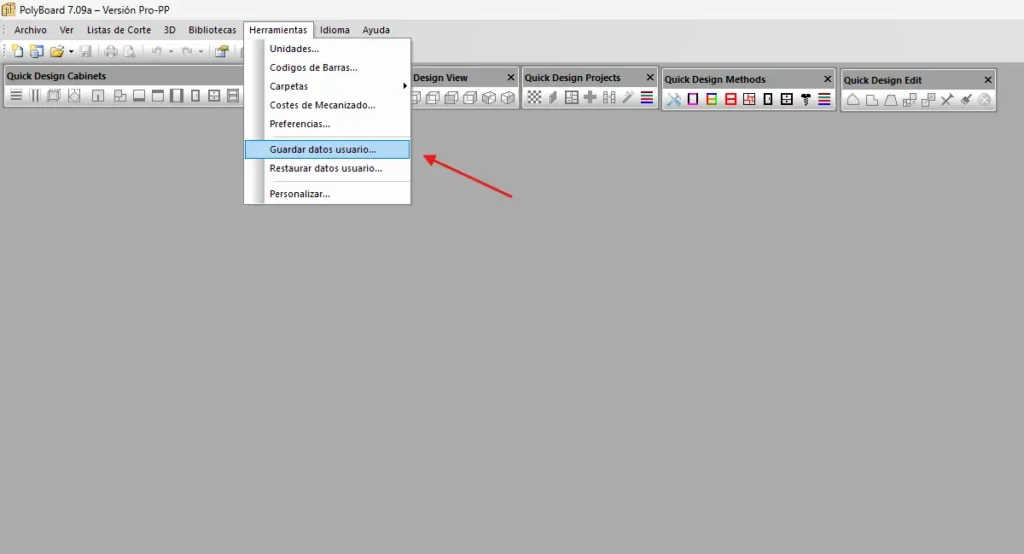The width and height of the screenshot is (1024, 554).
Task: Close the Quick Design Methods panel
Action: coord(827,79)
